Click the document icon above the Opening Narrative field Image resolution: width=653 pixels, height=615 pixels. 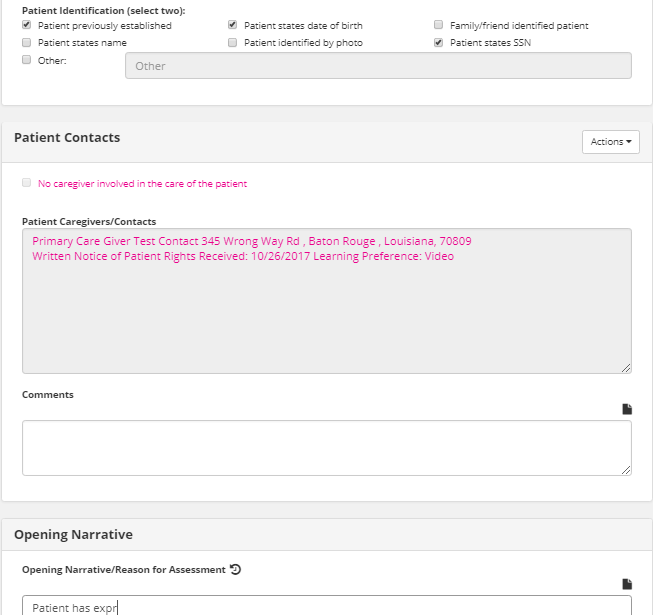[x=627, y=584]
